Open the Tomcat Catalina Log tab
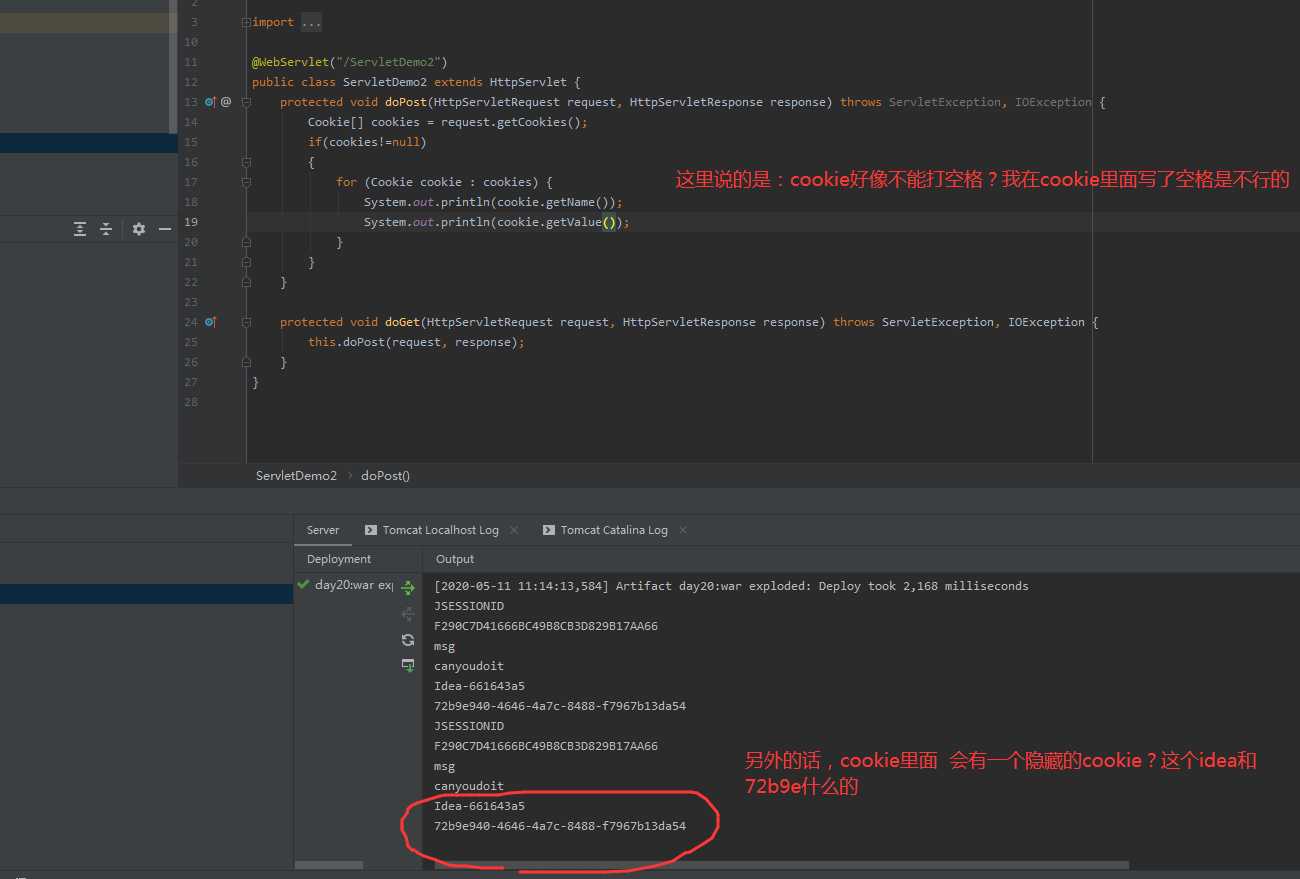The image size is (1300, 879). point(614,530)
